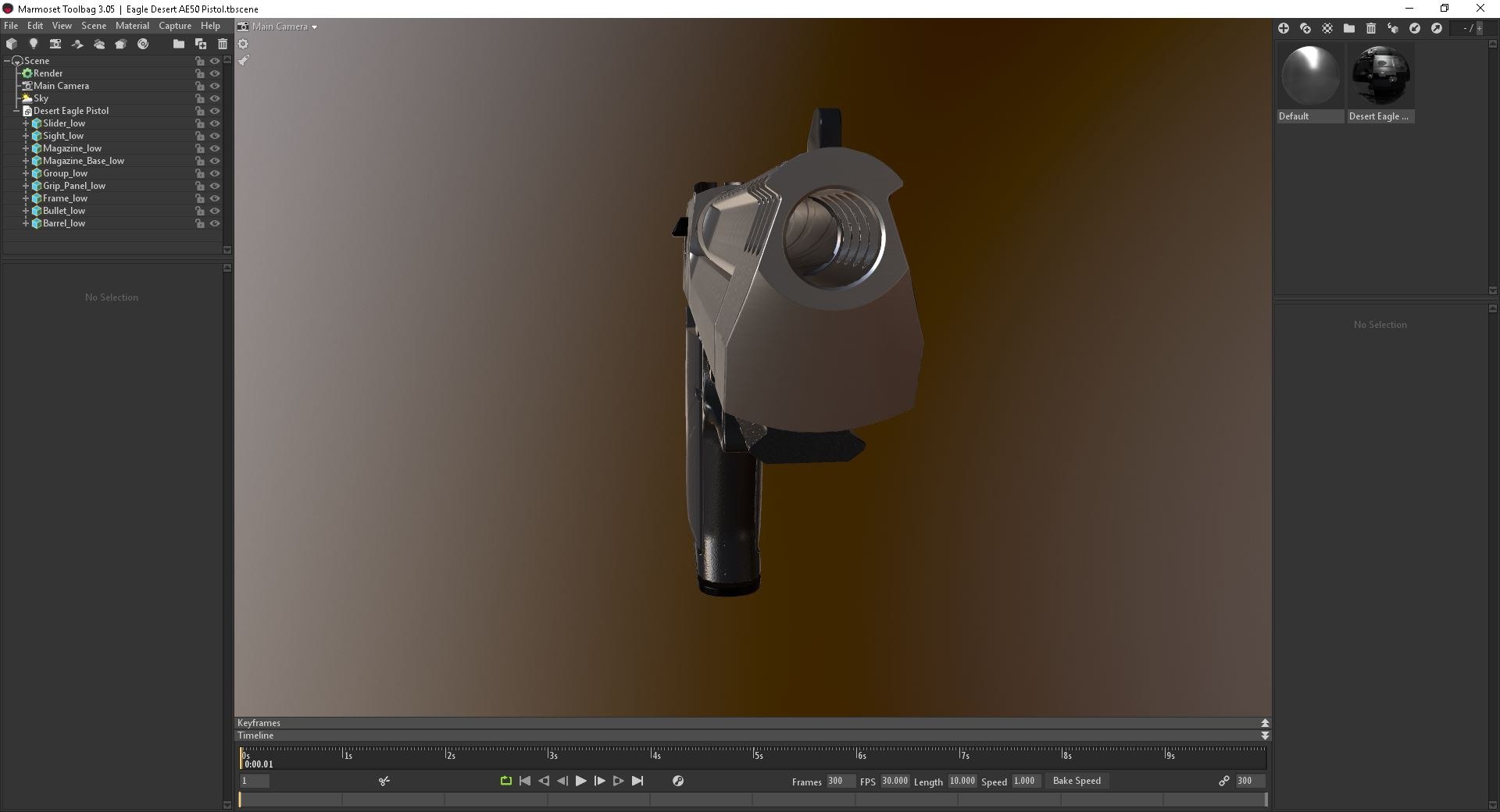1500x812 pixels.
Task: Collapse the Keyframes panel
Action: [1265, 723]
